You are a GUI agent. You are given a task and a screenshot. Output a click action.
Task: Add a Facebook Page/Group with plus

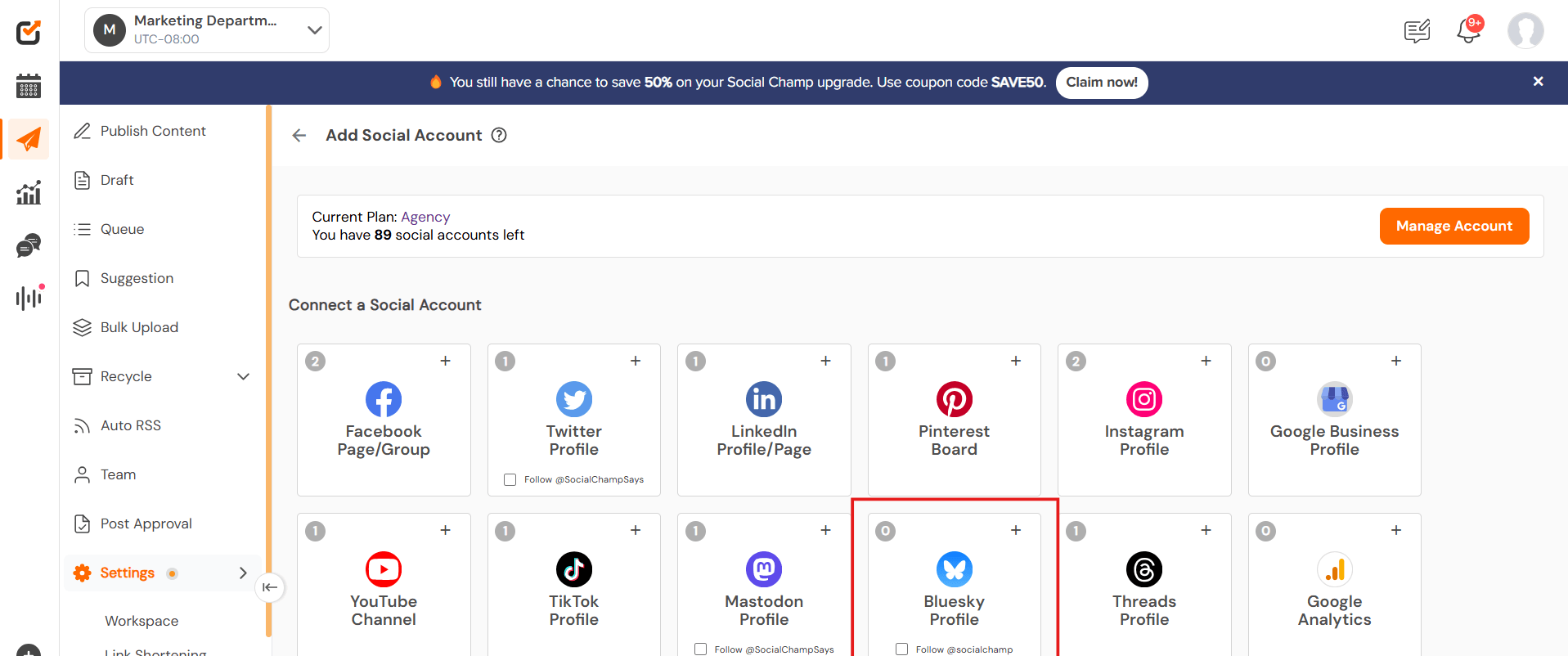click(x=446, y=361)
